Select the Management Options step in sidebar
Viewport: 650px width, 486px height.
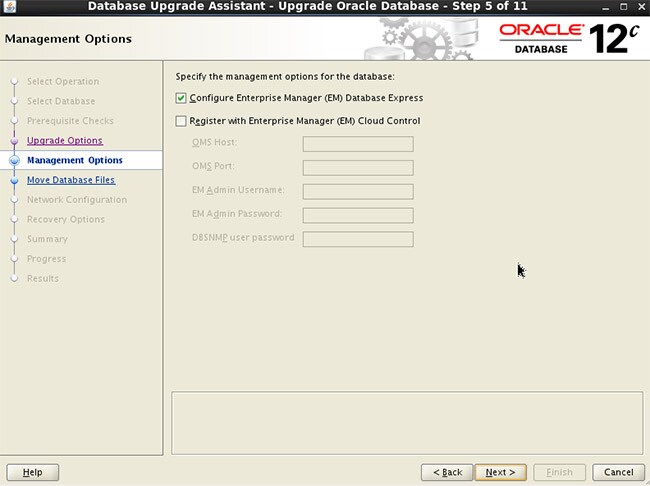(75, 160)
